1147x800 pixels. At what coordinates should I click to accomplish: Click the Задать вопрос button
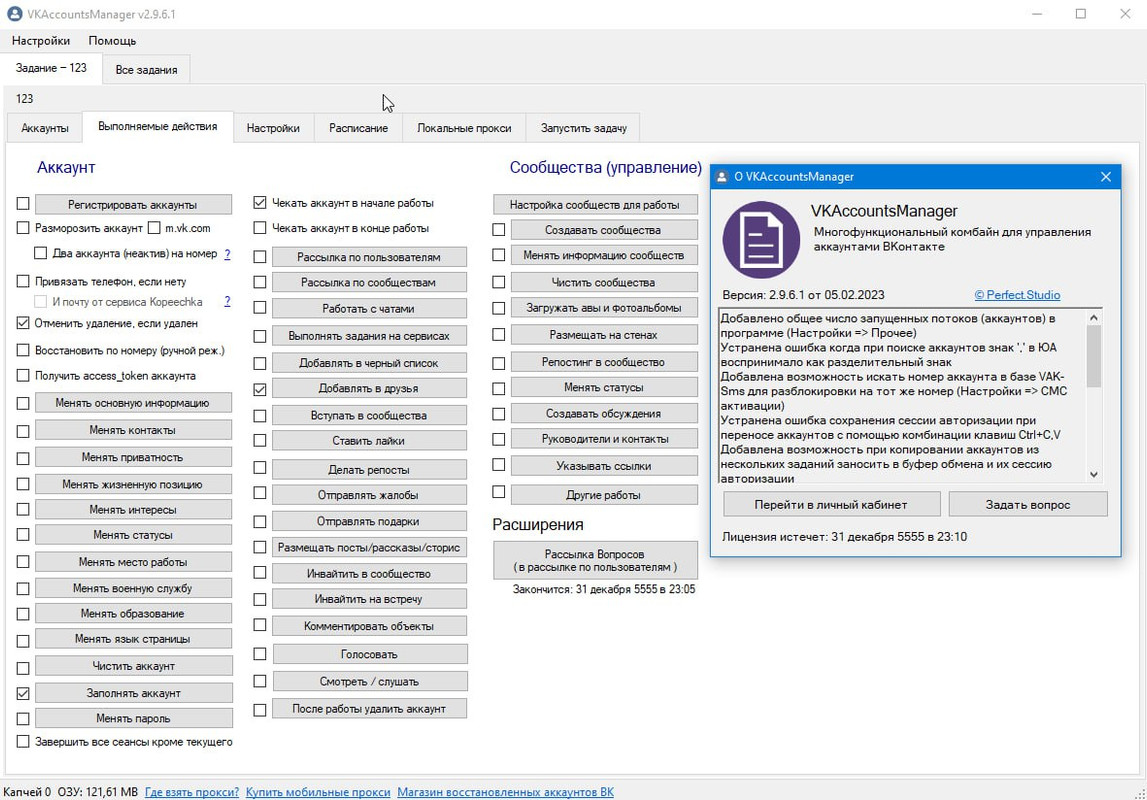1028,505
